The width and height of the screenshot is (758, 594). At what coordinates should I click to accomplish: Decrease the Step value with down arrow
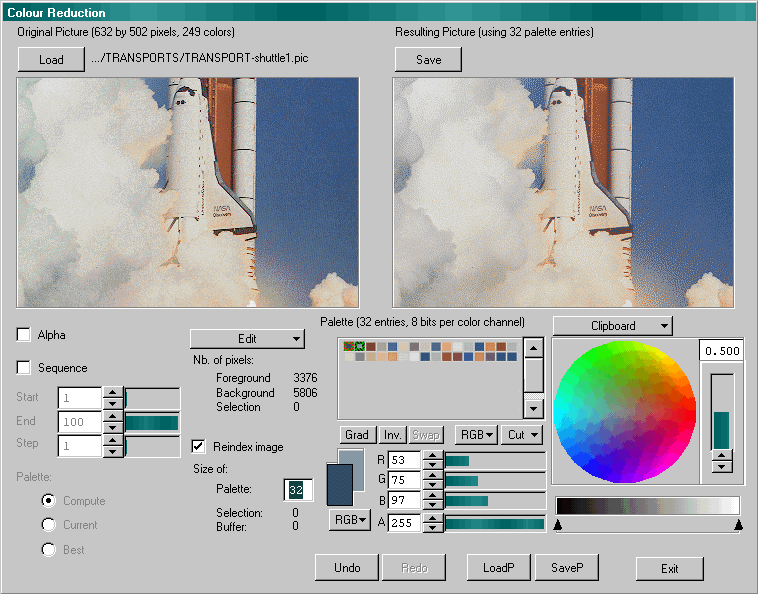tap(113, 451)
